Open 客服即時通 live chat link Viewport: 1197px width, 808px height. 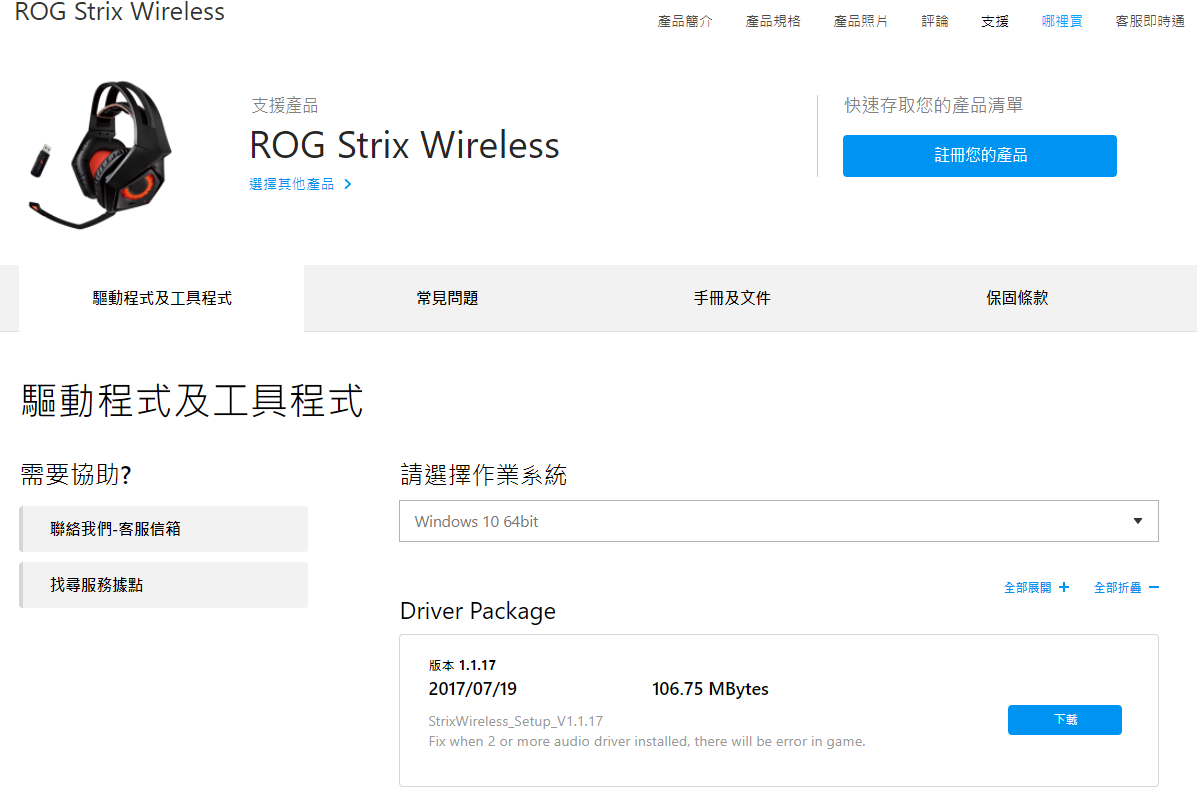coord(1150,21)
